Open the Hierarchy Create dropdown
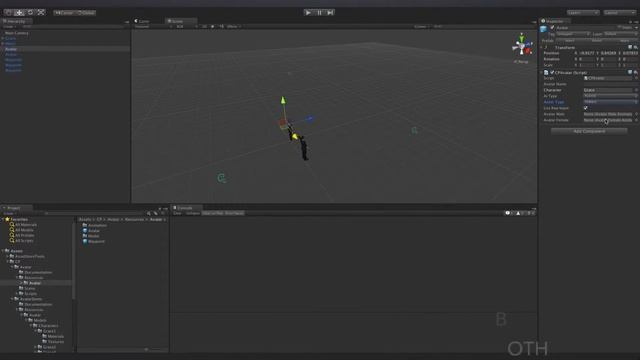The image size is (640, 360). (10, 27)
